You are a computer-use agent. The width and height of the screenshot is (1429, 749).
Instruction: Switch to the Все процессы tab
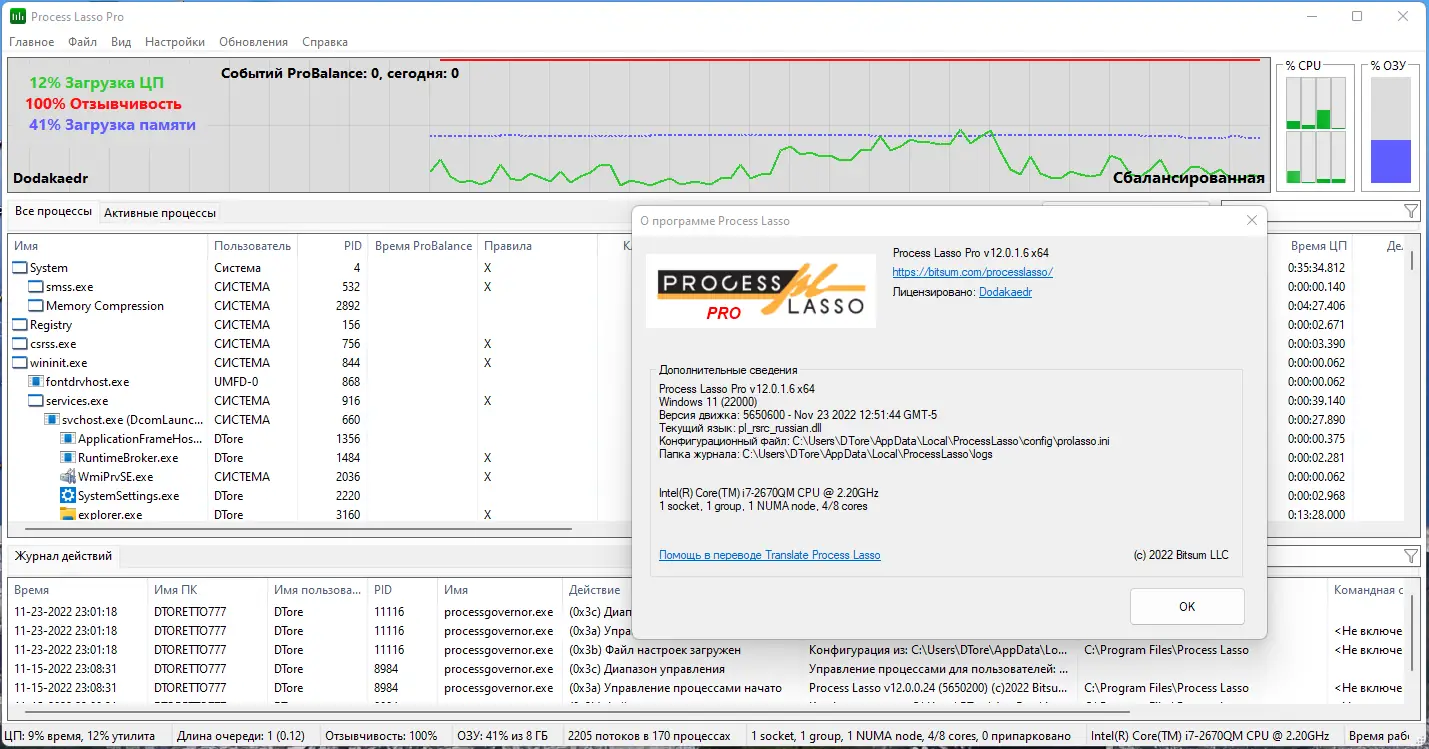pos(54,212)
